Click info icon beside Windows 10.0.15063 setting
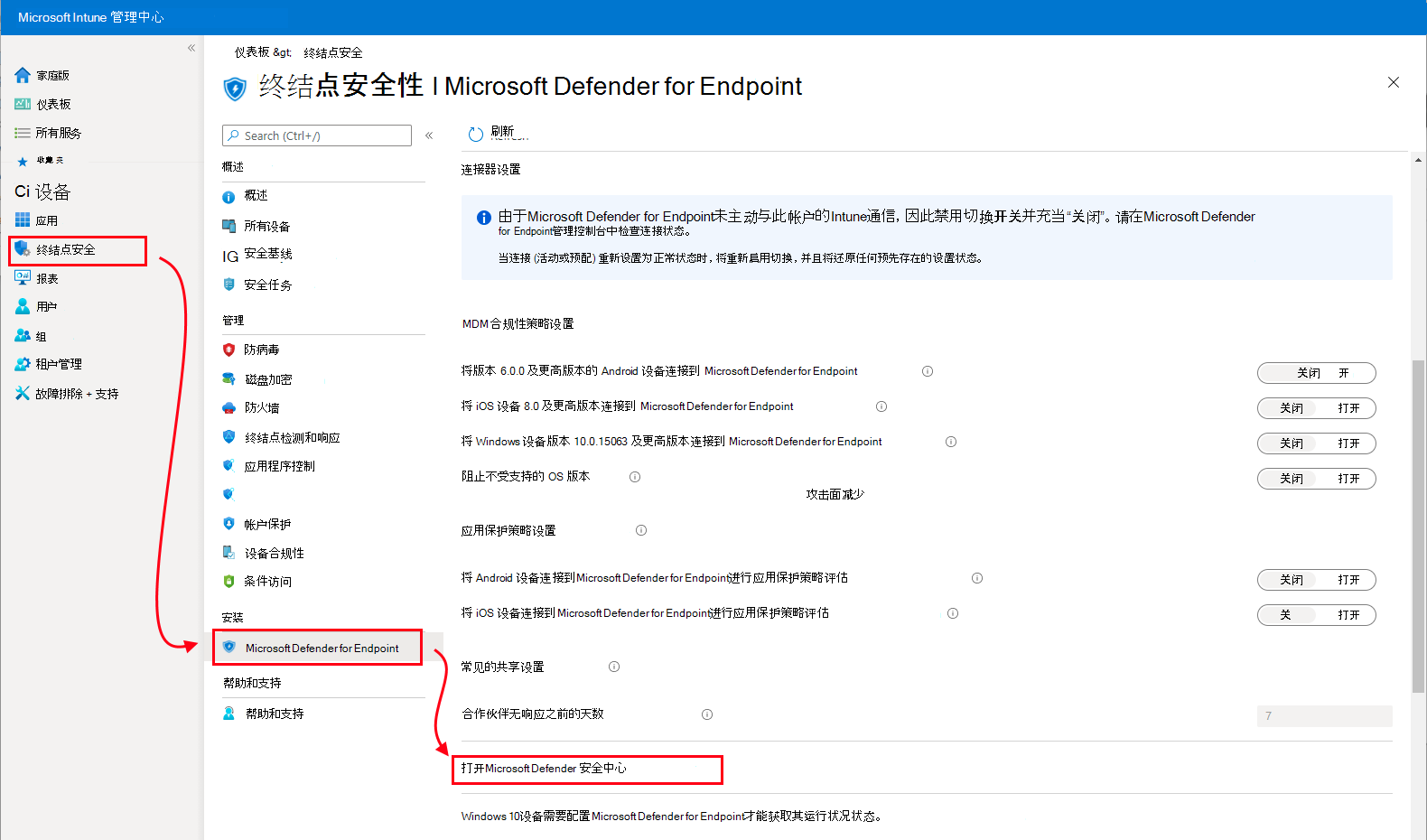Screen dimensions: 1427x840 pos(951,442)
